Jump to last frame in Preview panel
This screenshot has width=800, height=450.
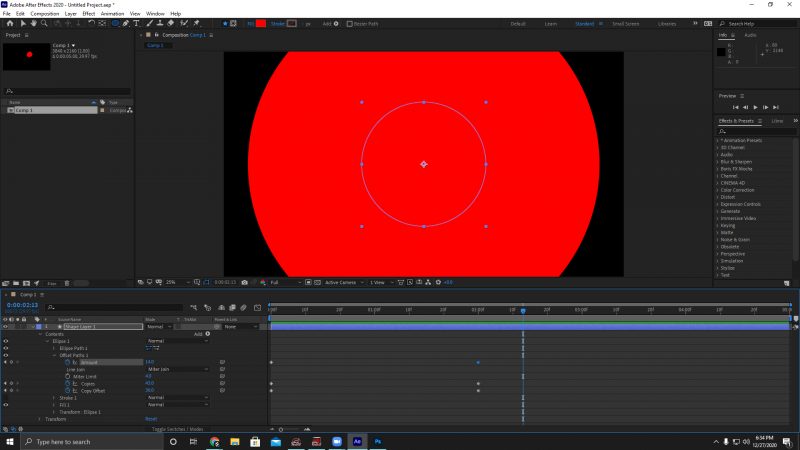click(776, 107)
